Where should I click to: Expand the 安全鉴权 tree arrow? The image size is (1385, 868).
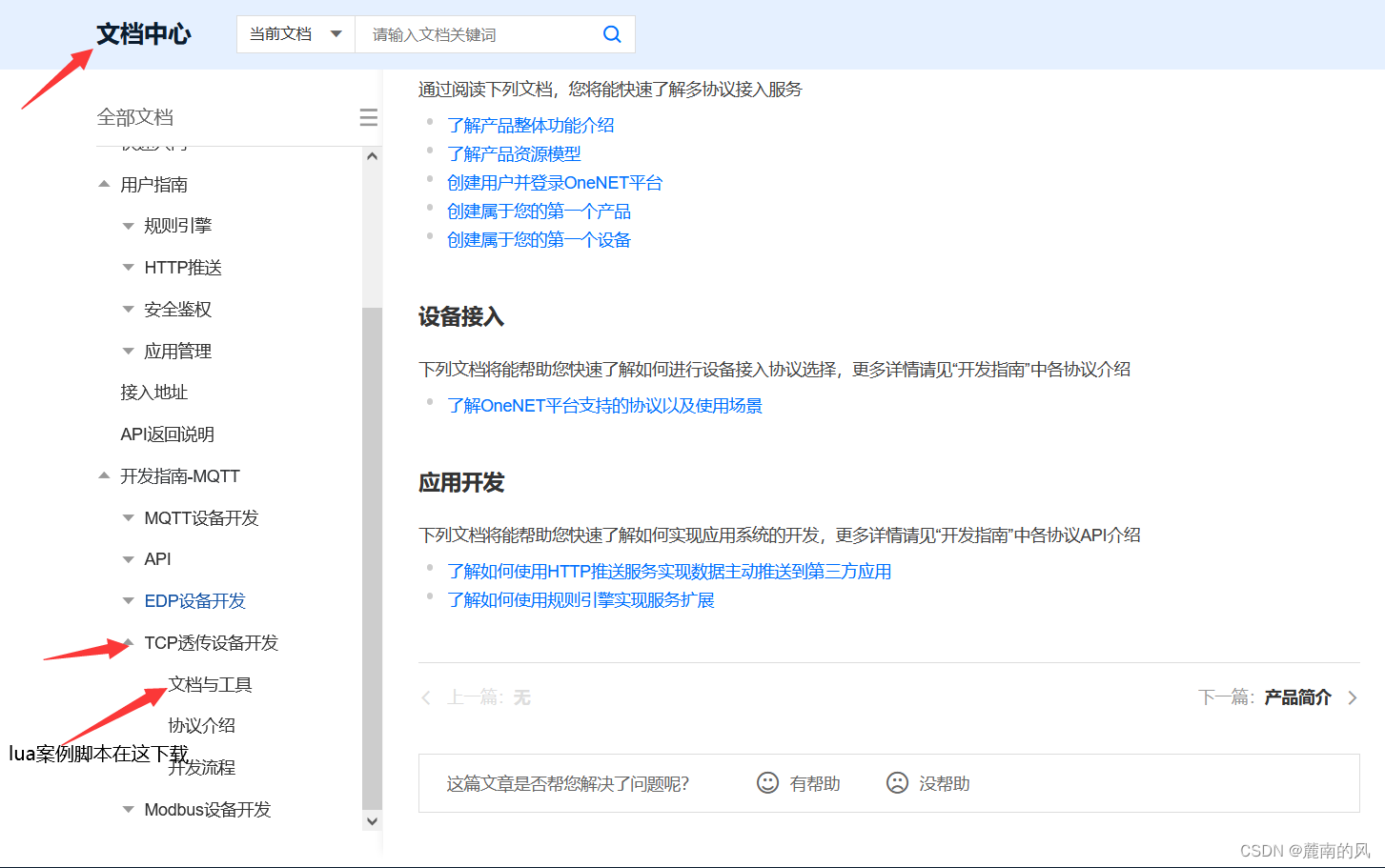coord(128,309)
